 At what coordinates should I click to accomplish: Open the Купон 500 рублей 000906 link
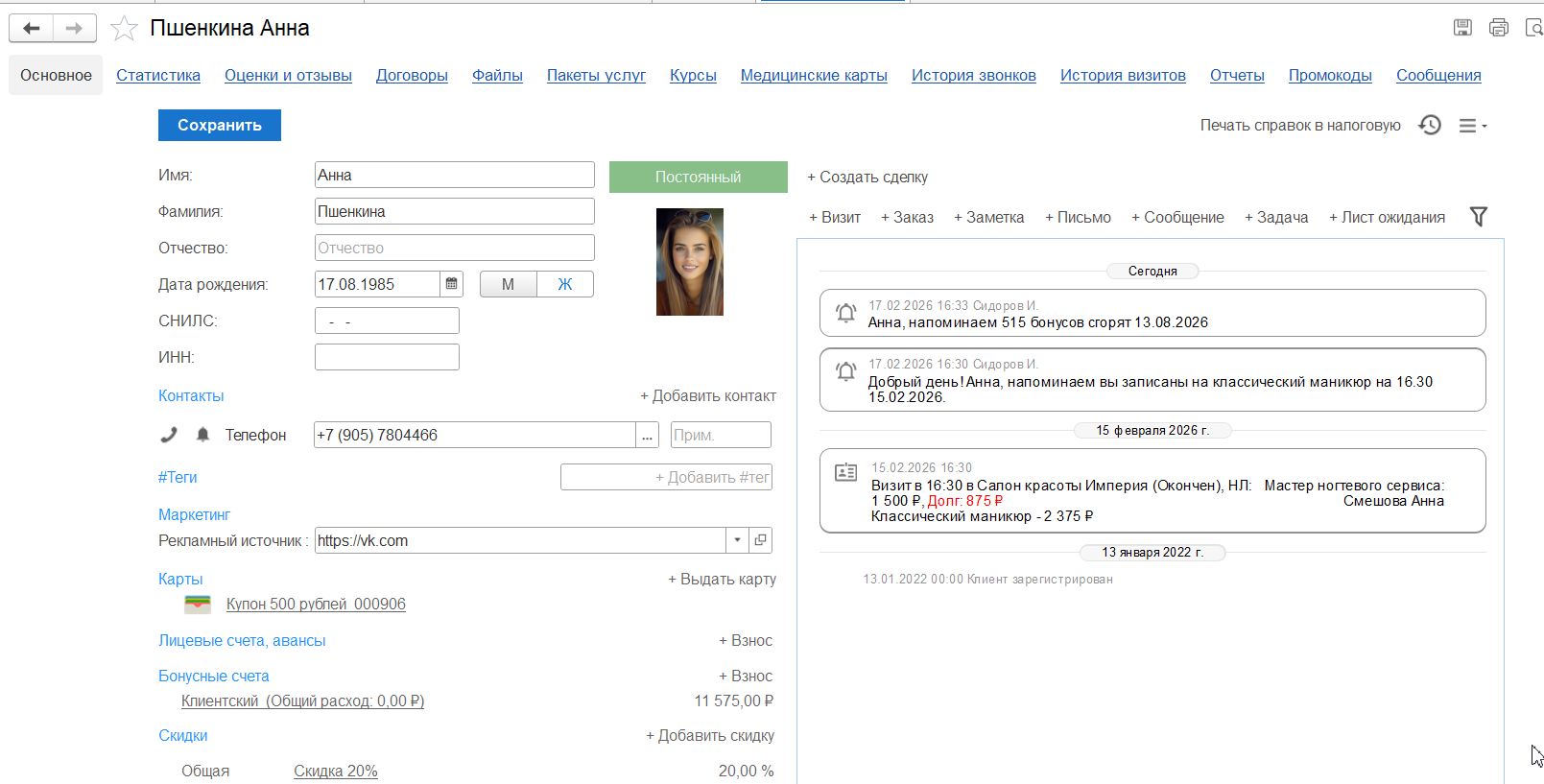[316, 604]
